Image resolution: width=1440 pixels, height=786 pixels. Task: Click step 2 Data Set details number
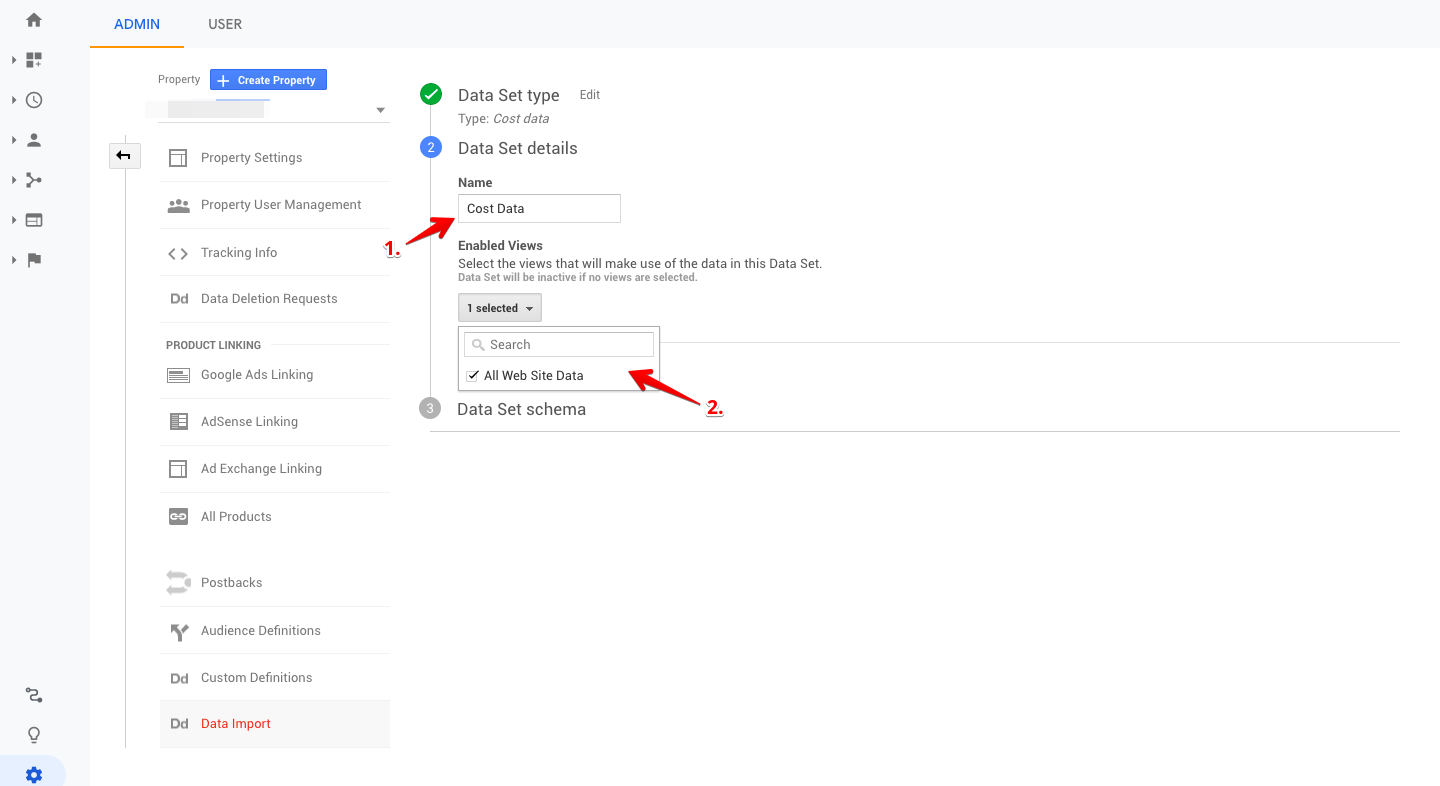[431, 148]
